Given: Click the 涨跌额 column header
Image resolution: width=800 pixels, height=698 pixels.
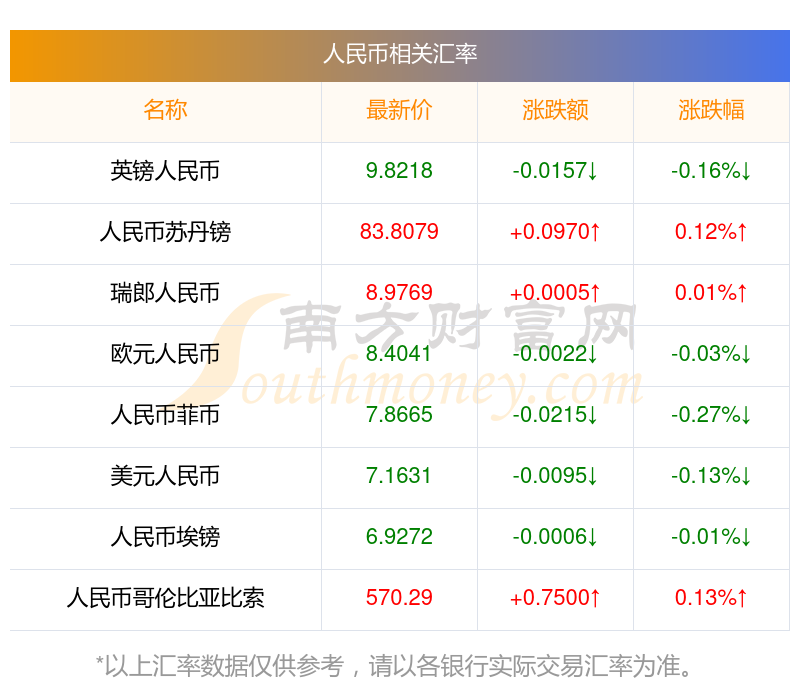Looking at the screenshot, I should click(x=555, y=110).
